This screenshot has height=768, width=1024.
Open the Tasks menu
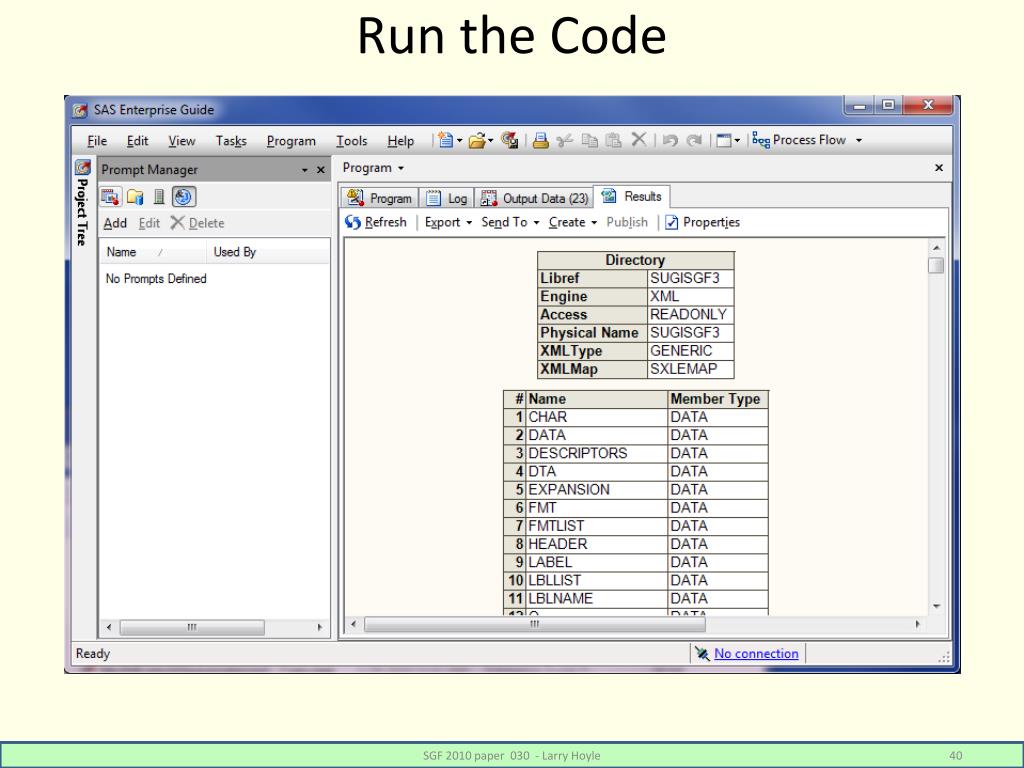tap(231, 141)
